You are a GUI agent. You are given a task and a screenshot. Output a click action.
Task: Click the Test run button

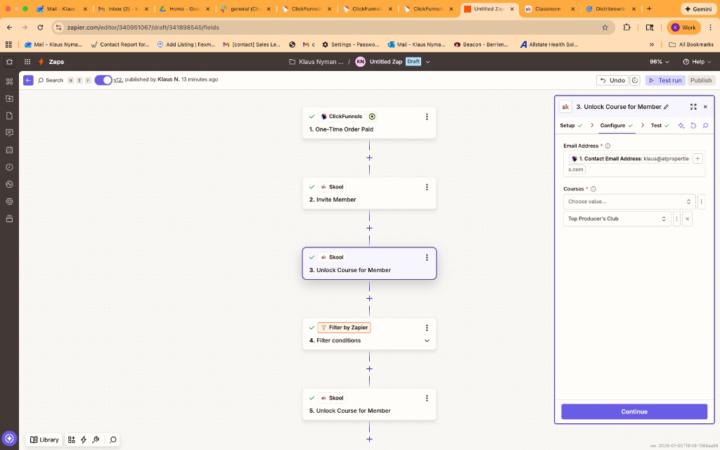(665, 80)
